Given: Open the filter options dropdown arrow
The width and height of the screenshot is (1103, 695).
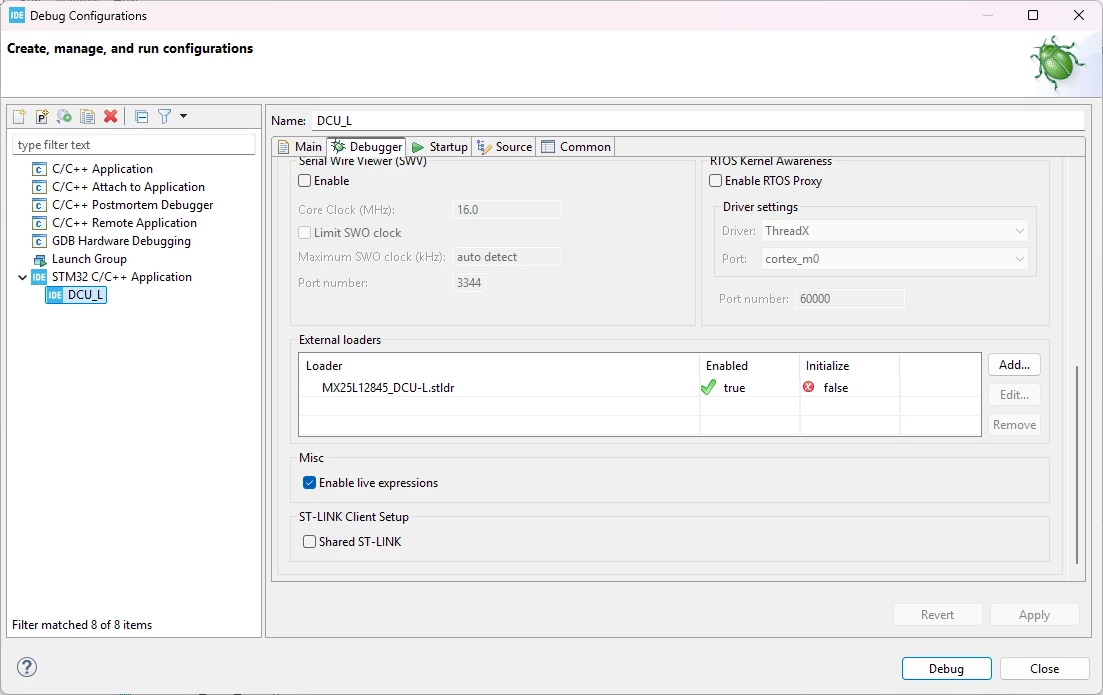Looking at the screenshot, I should click(184, 116).
